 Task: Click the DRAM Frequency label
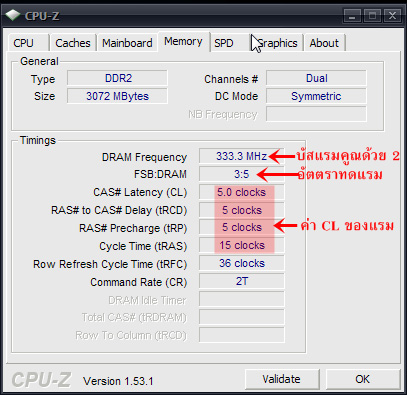coord(144,157)
